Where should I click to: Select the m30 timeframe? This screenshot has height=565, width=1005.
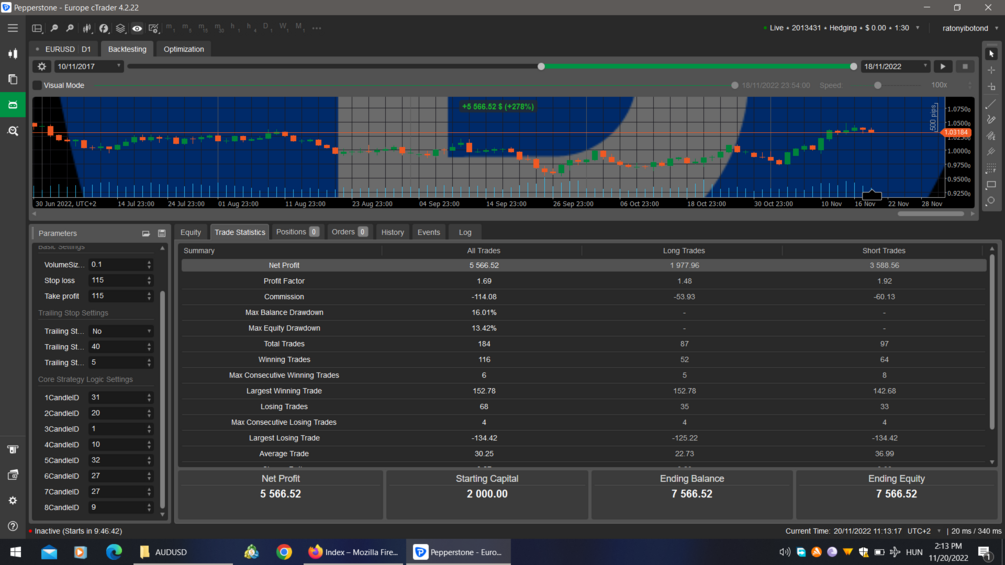click(x=219, y=28)
